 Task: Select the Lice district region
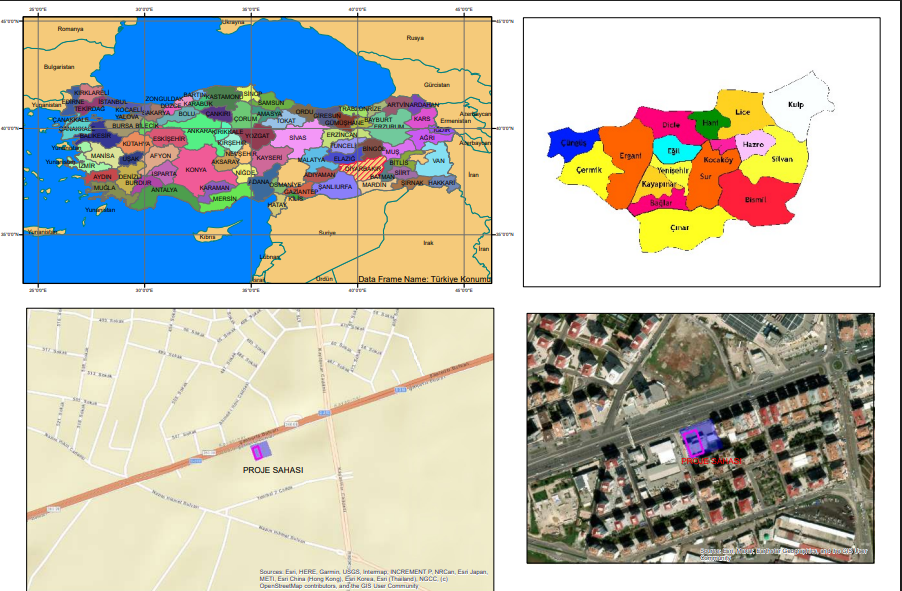tap(741, 113)
